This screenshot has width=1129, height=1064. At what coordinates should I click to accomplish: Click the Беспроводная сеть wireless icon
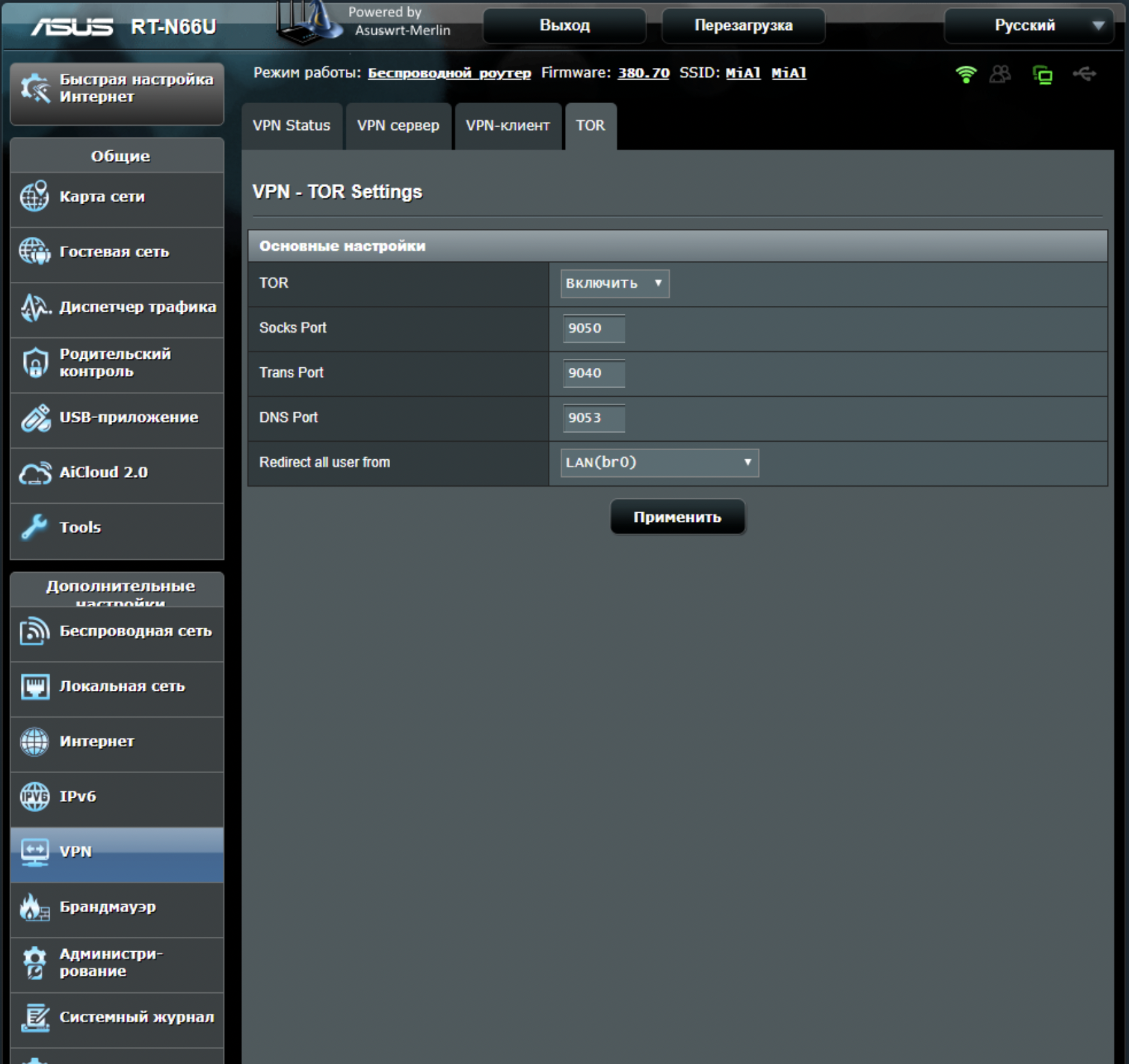pos(35,631)
